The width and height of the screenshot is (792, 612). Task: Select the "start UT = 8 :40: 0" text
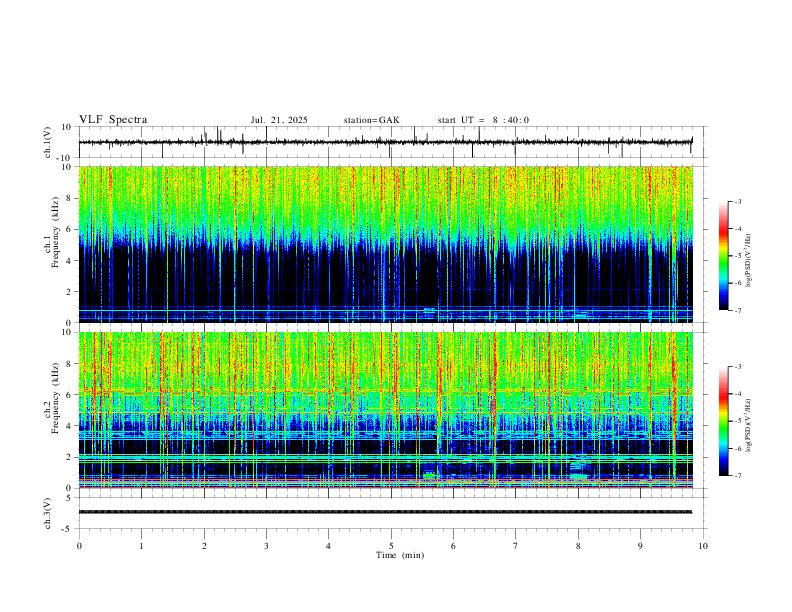(483, 120)
